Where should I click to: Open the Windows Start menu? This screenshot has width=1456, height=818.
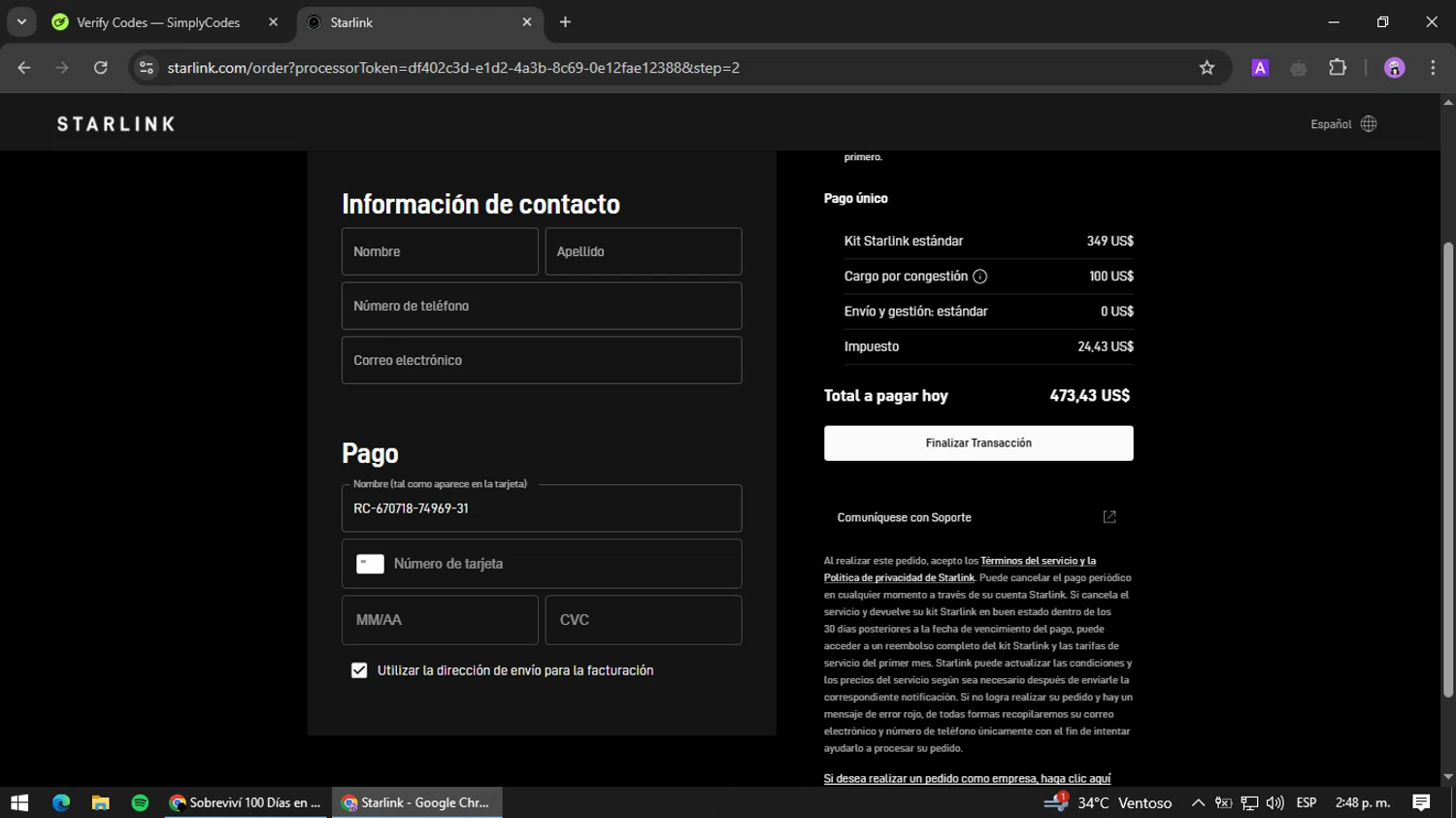pos(19,802)
